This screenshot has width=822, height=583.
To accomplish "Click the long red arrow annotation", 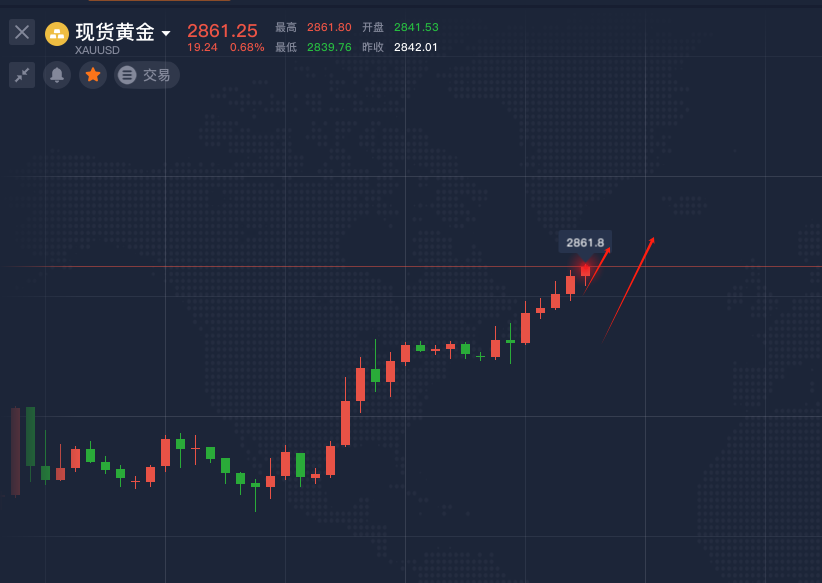I will tap(629, 289).
